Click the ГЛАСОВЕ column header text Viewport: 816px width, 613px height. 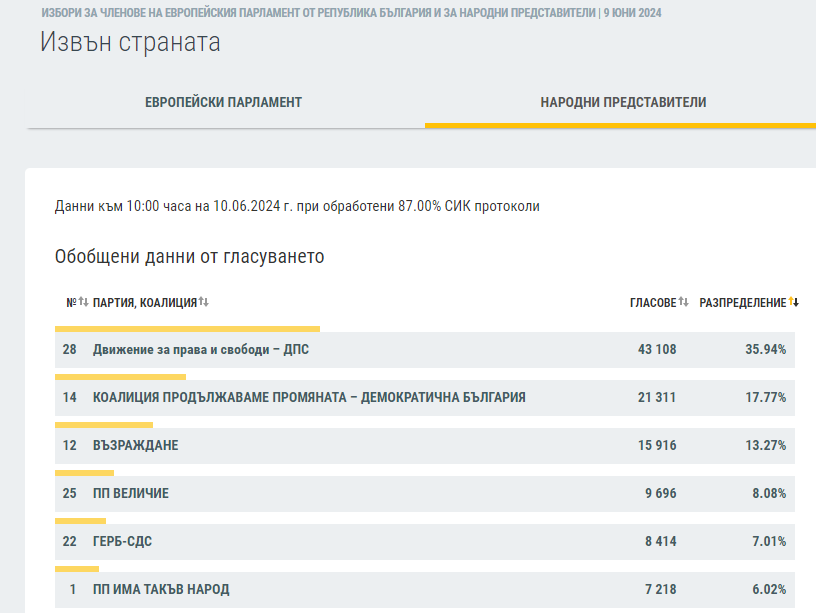click(x=652, y=303)
